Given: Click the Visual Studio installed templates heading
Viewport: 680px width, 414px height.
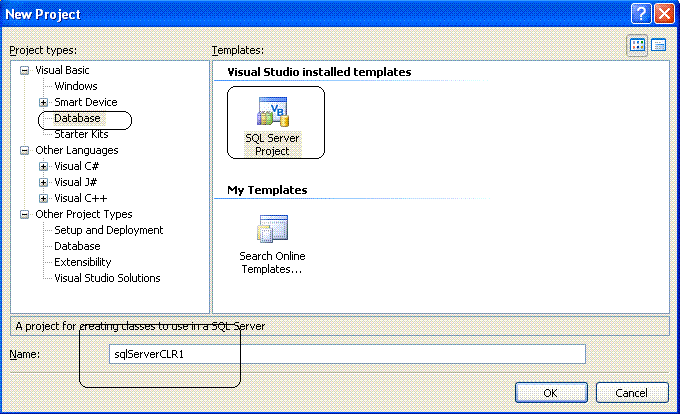Looking at the screenshot, I should [x=319, y=72].
